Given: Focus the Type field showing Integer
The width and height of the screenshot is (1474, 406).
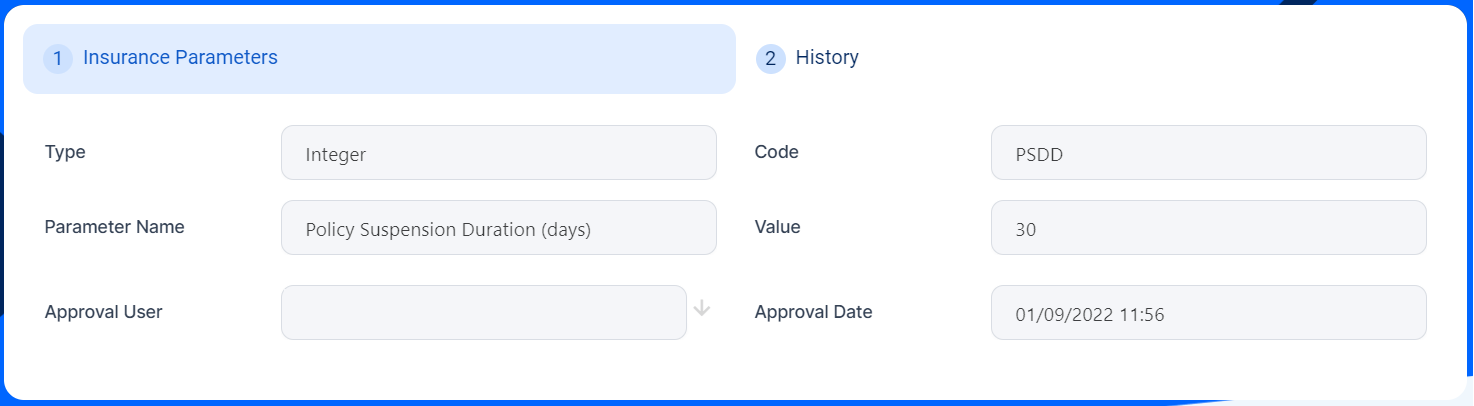Looking at the screenshot, I should click(498, 153).
